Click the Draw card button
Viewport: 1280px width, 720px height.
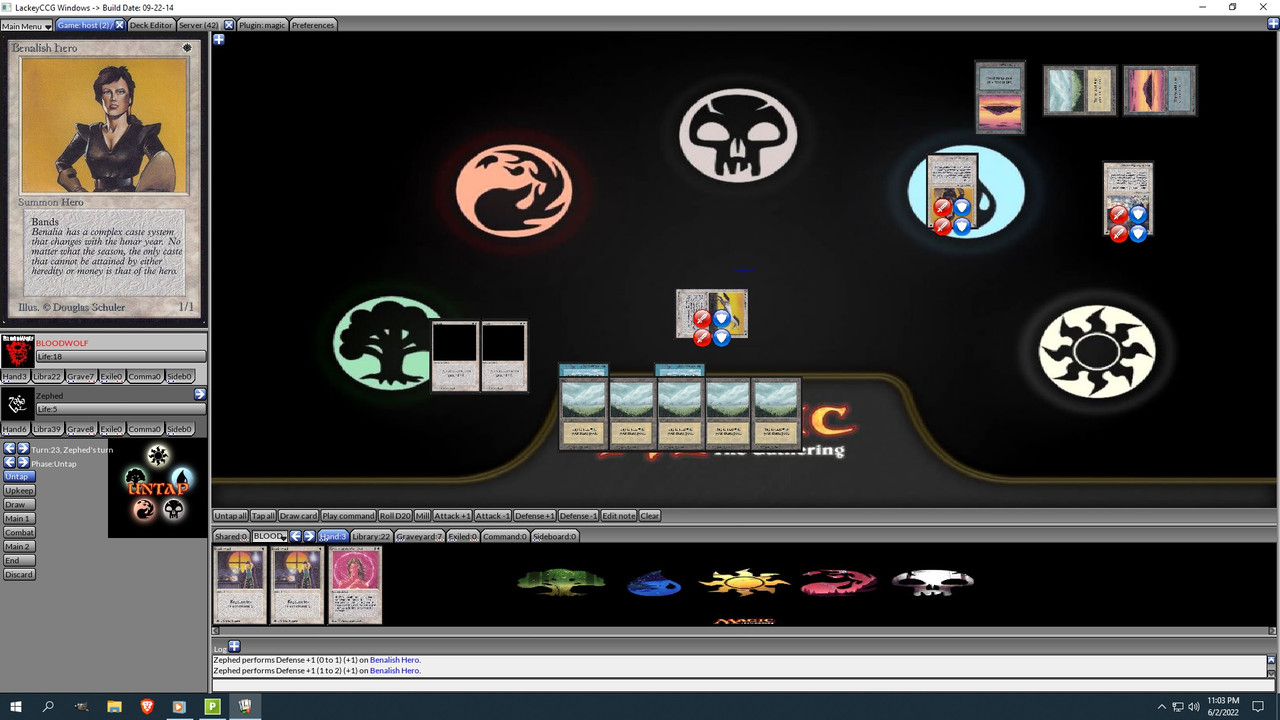click(x=298, y=516)
